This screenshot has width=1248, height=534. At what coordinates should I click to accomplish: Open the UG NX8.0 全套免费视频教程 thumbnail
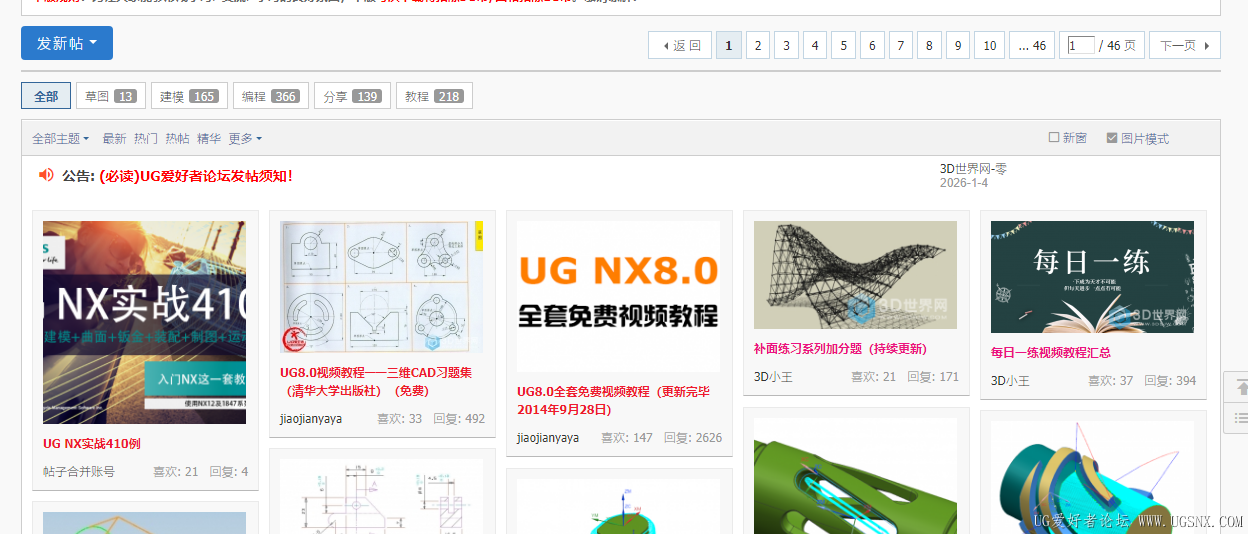coord(618,296)
